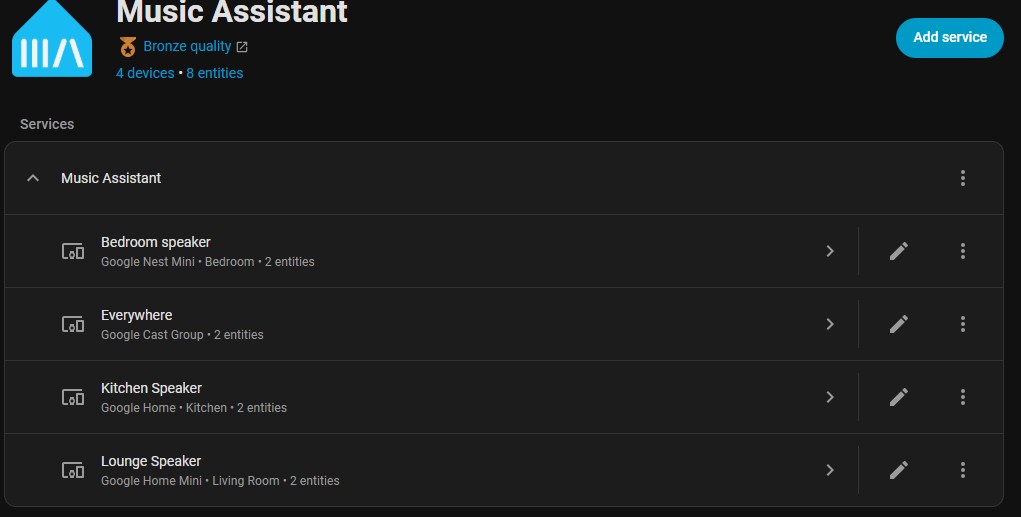Image resolution: width=1021 pixels, height=517 pixels.
Task: Open Kitchen Speaker three-dot menu
Action: click(x=963, y=397)
